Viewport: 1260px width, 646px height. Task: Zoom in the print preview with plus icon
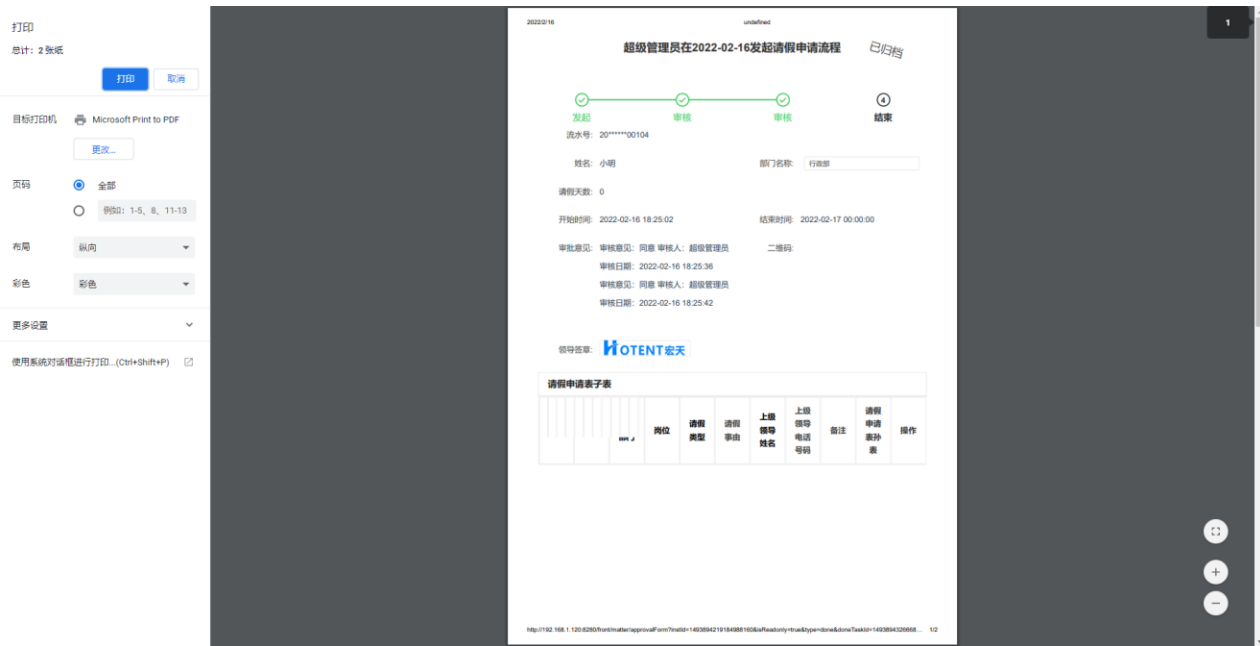coord(1215,572)
